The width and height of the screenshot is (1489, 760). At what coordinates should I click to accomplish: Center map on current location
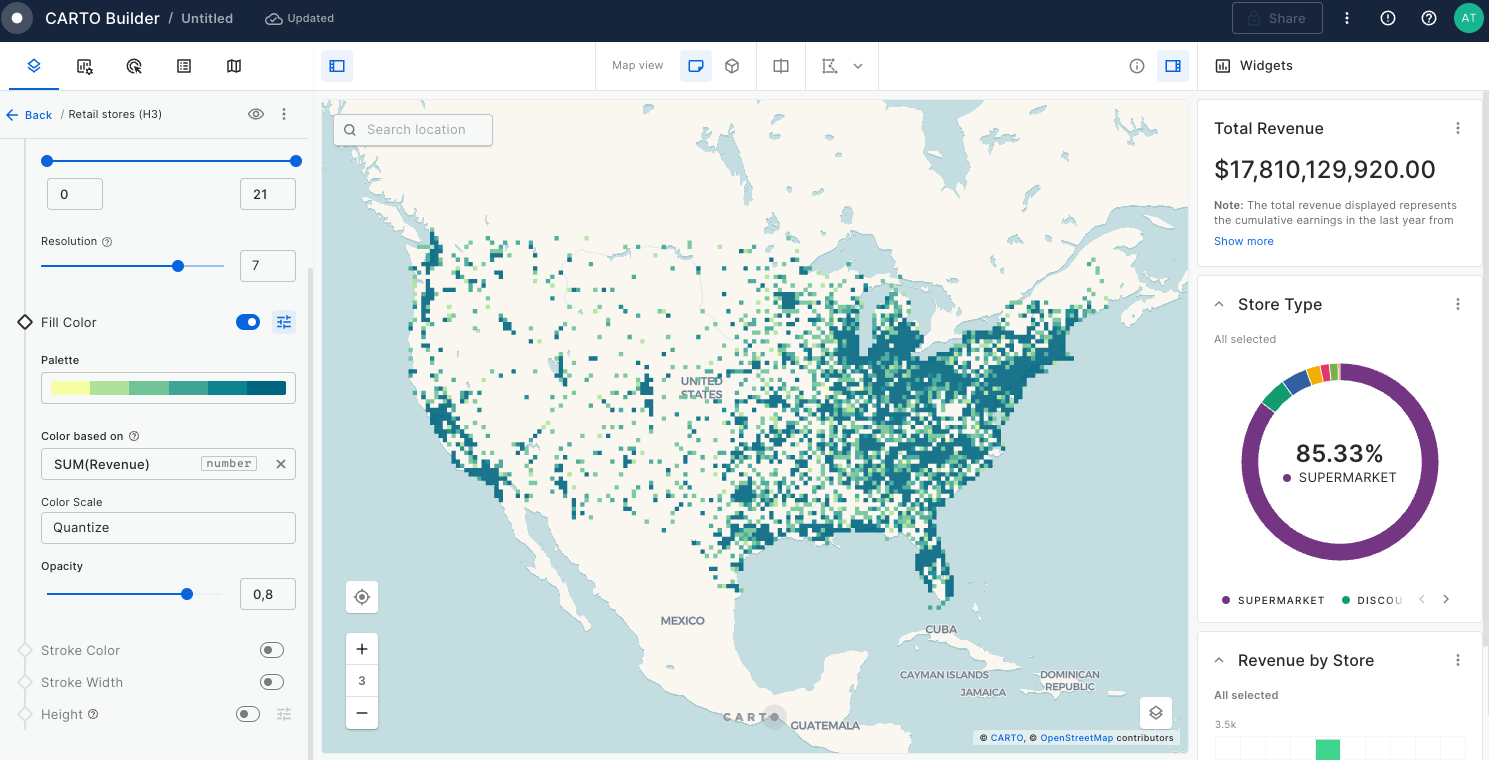point(362,598)
